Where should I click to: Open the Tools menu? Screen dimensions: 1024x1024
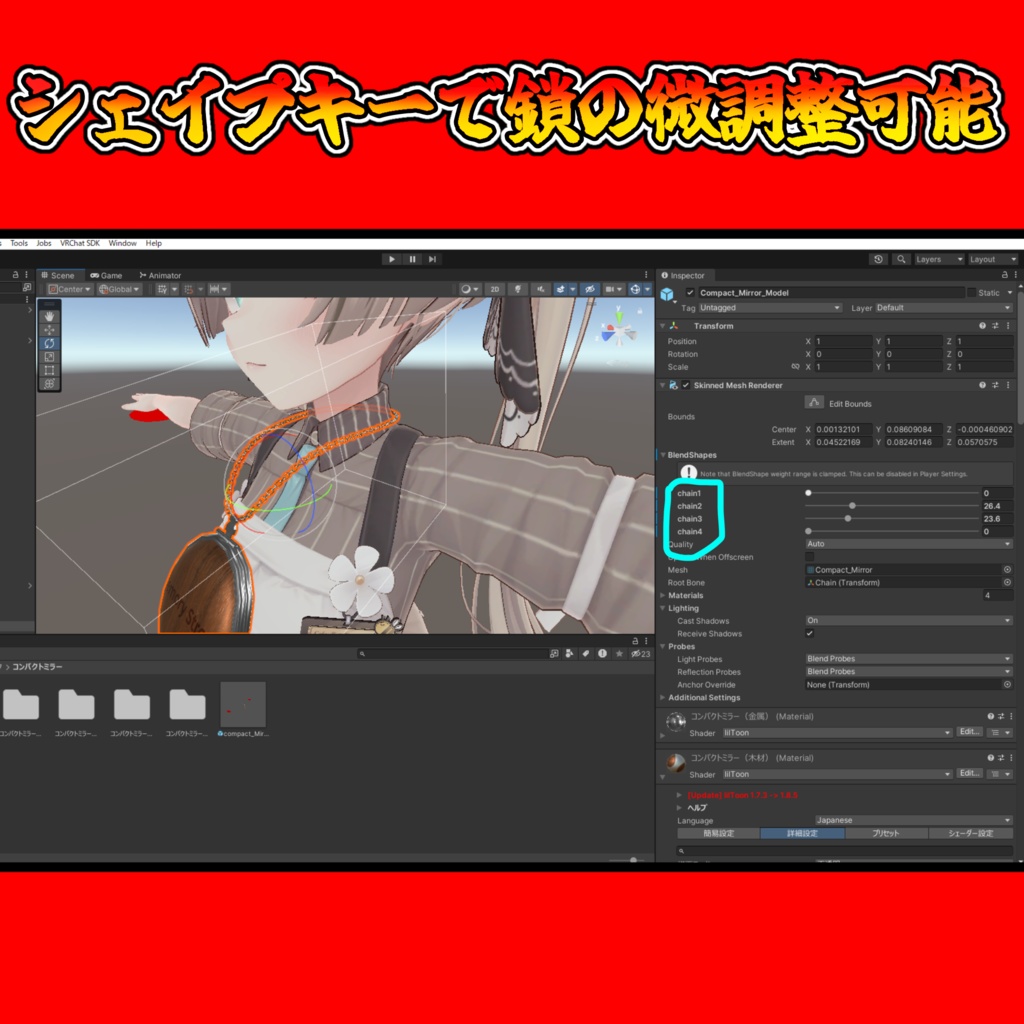[19, 243]
